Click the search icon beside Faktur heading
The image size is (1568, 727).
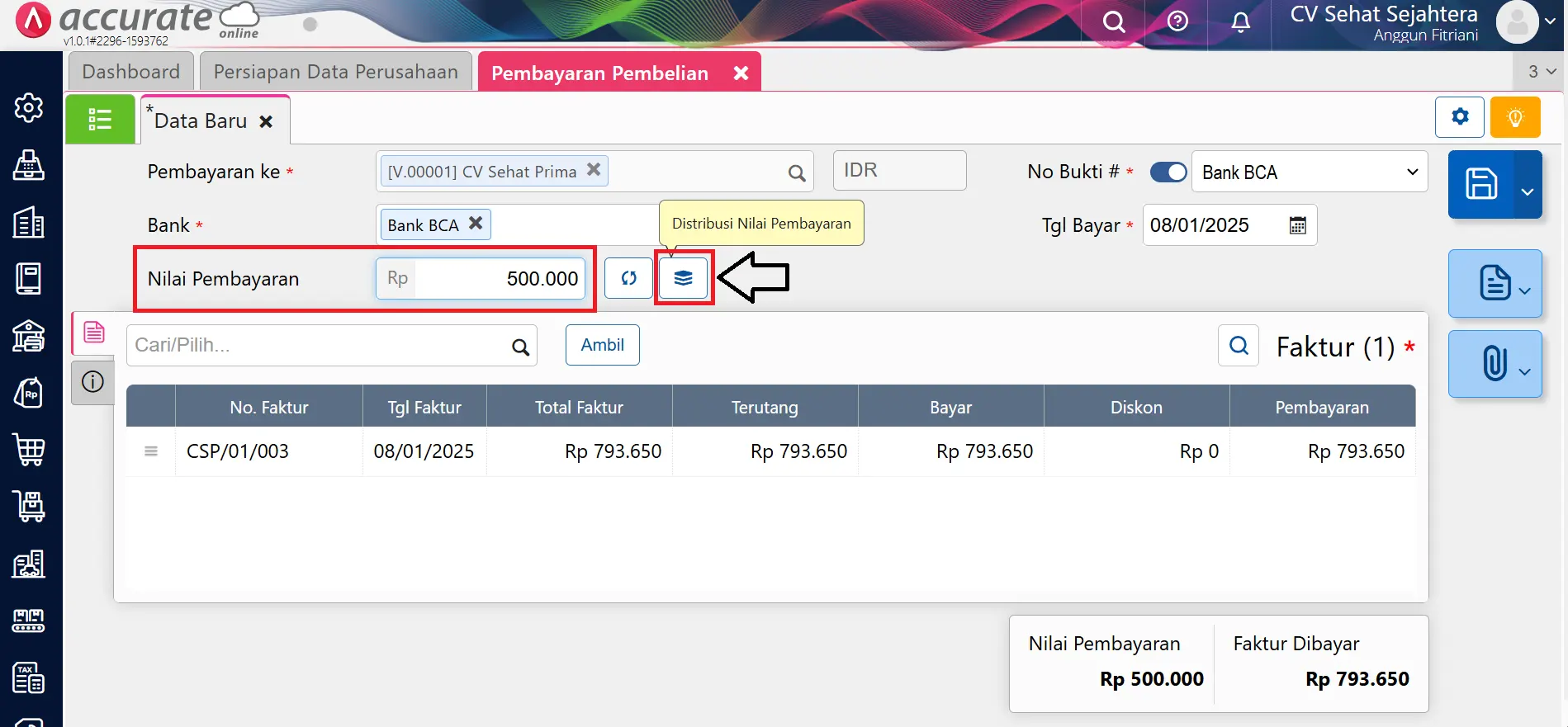click(x=1239, y=345)
